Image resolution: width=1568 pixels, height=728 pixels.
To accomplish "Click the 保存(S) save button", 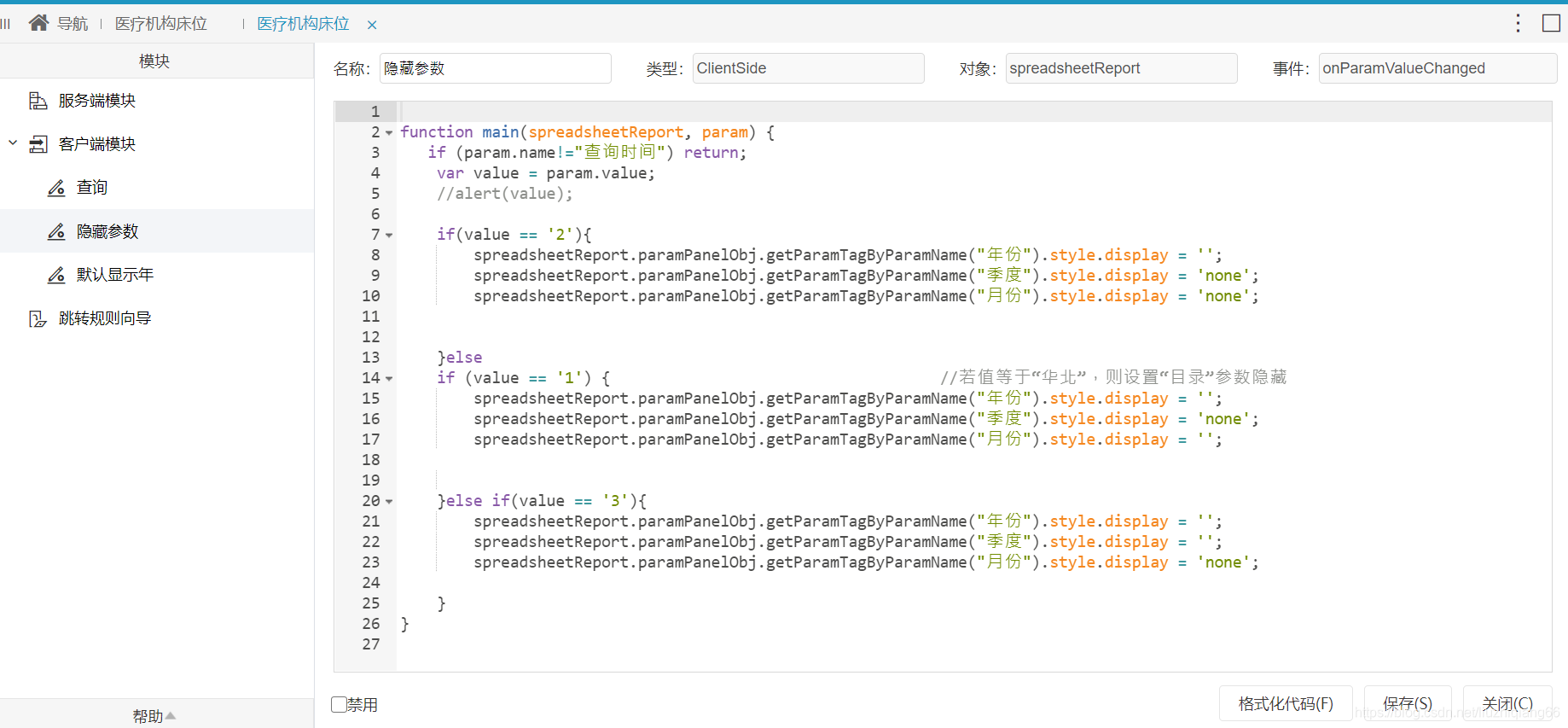I will 1408,704.
